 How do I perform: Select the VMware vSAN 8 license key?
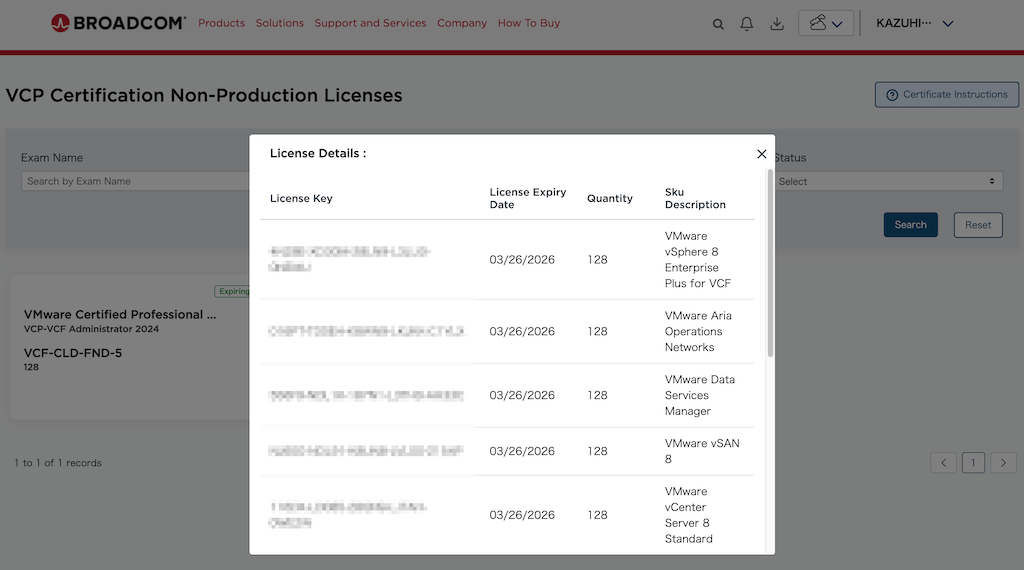click(x=366, y=451)
